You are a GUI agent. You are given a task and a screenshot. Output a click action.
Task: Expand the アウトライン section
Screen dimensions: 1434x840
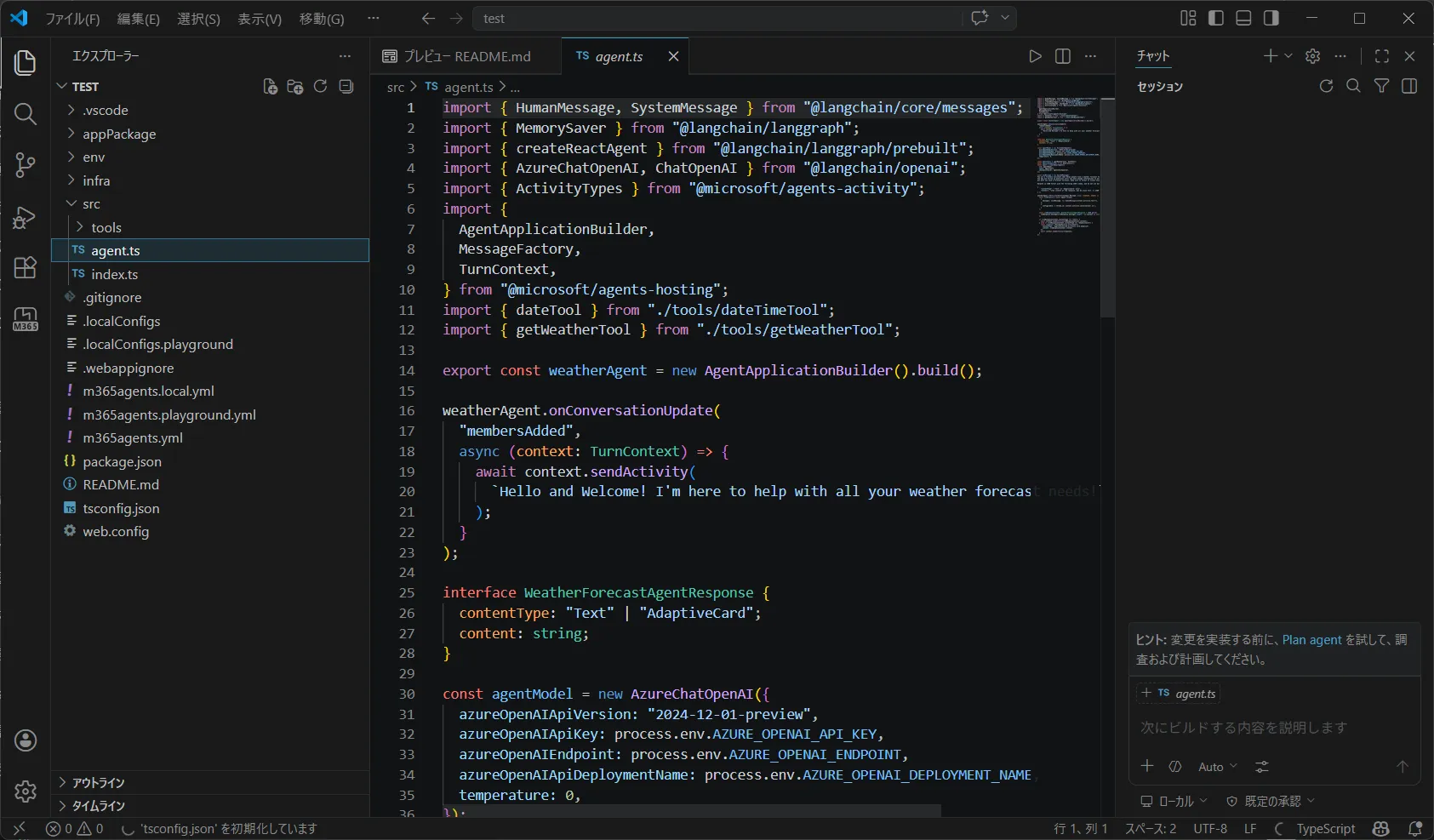(98, 782)
